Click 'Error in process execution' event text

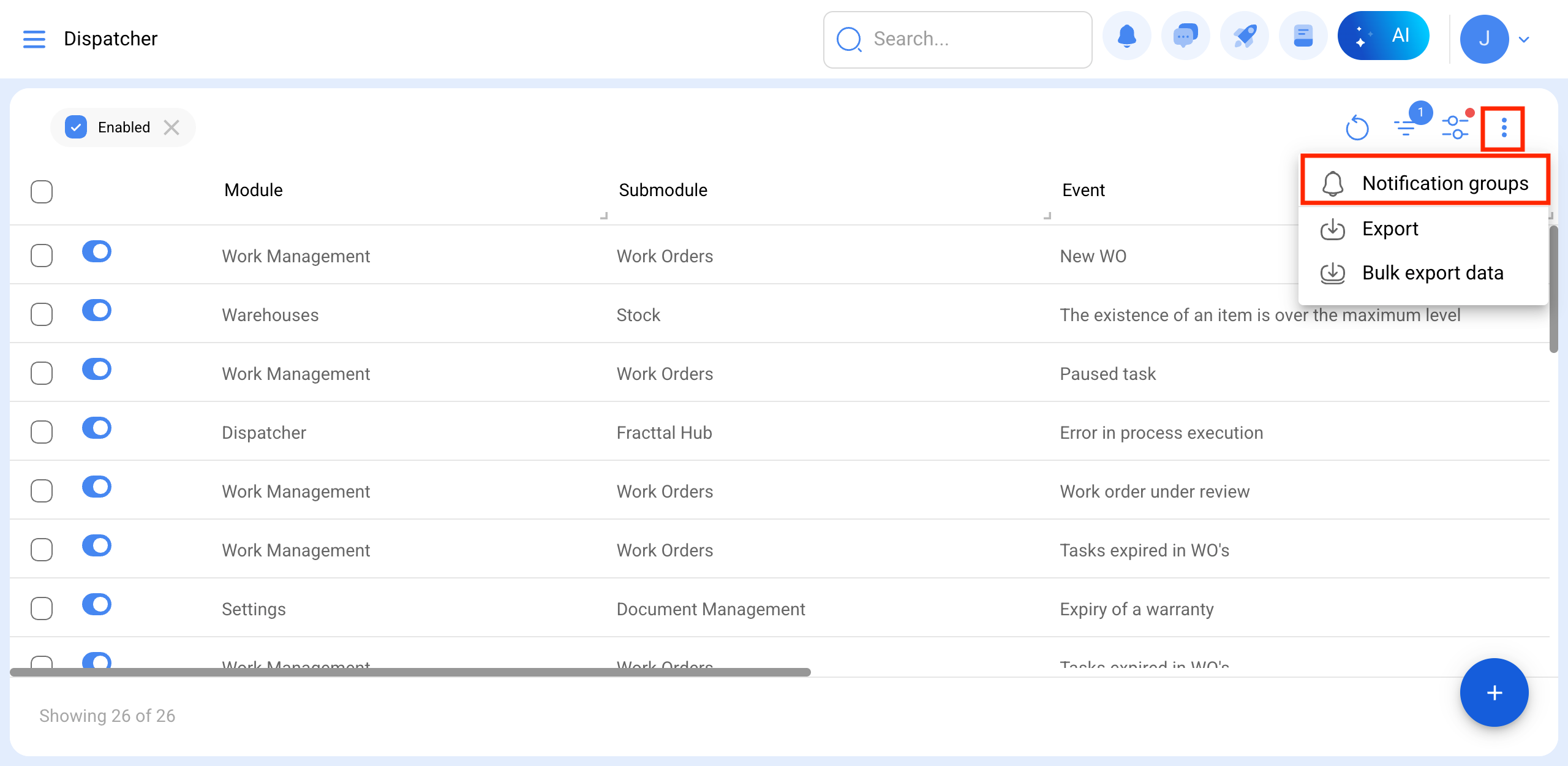1161,433
